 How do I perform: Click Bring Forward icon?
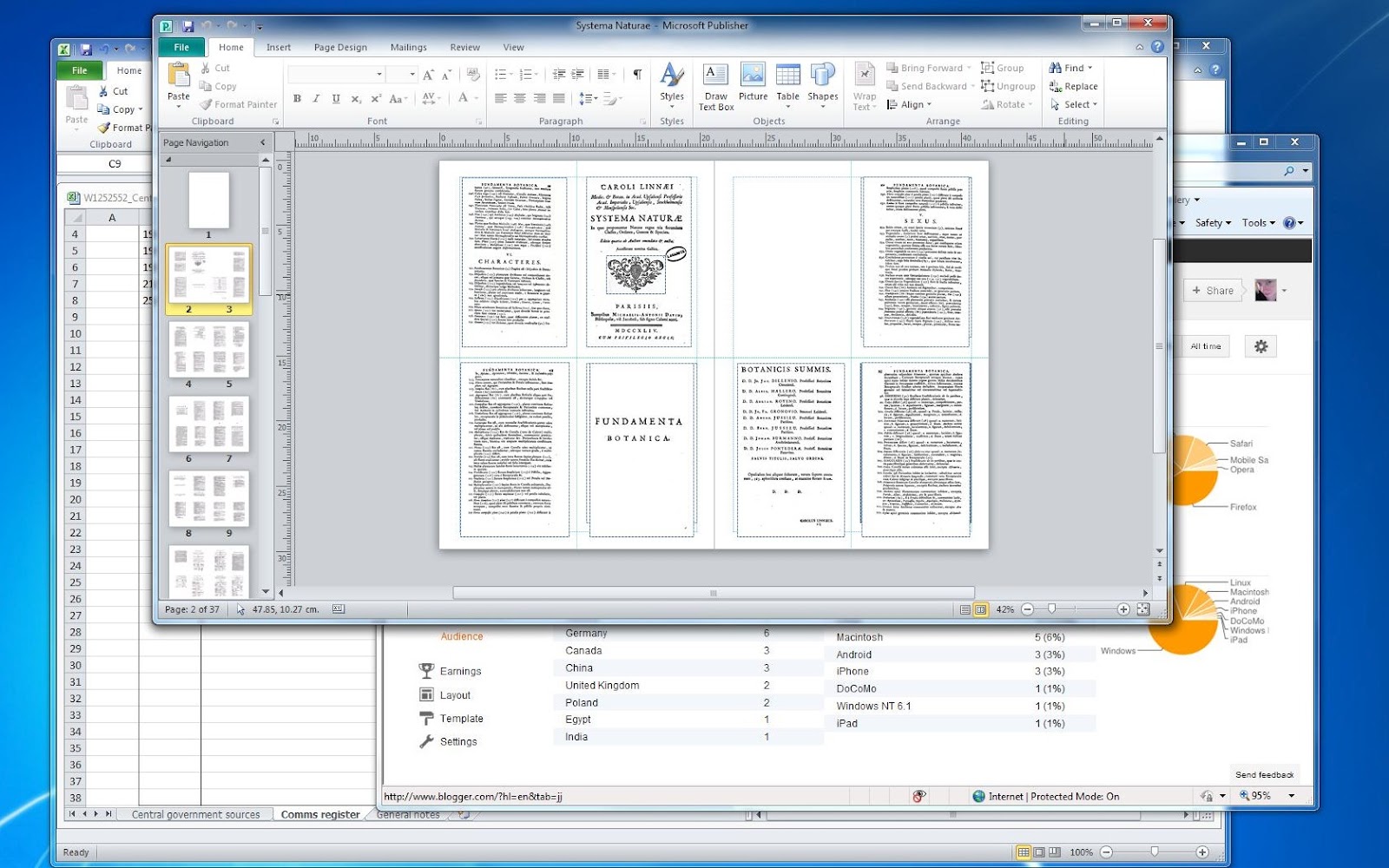(892, 68)
